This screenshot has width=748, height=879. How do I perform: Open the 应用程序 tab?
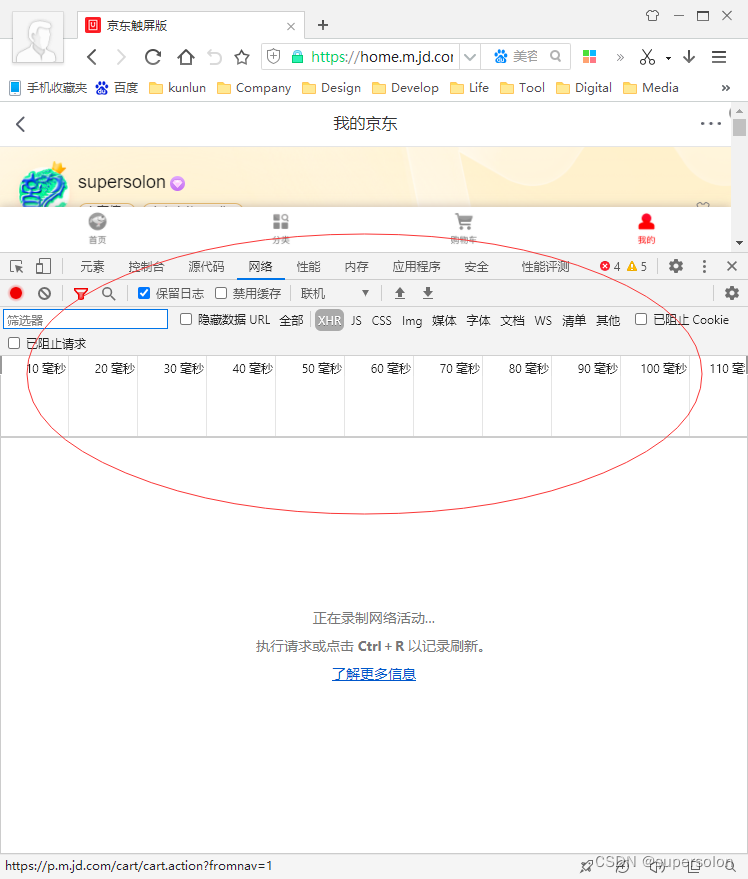pos(416,267)
